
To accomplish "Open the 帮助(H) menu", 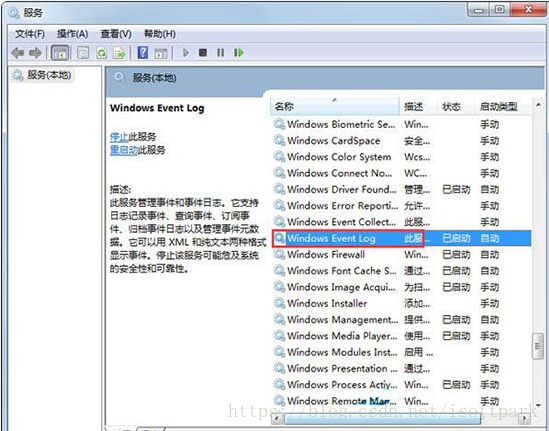I will pos(160,34).
